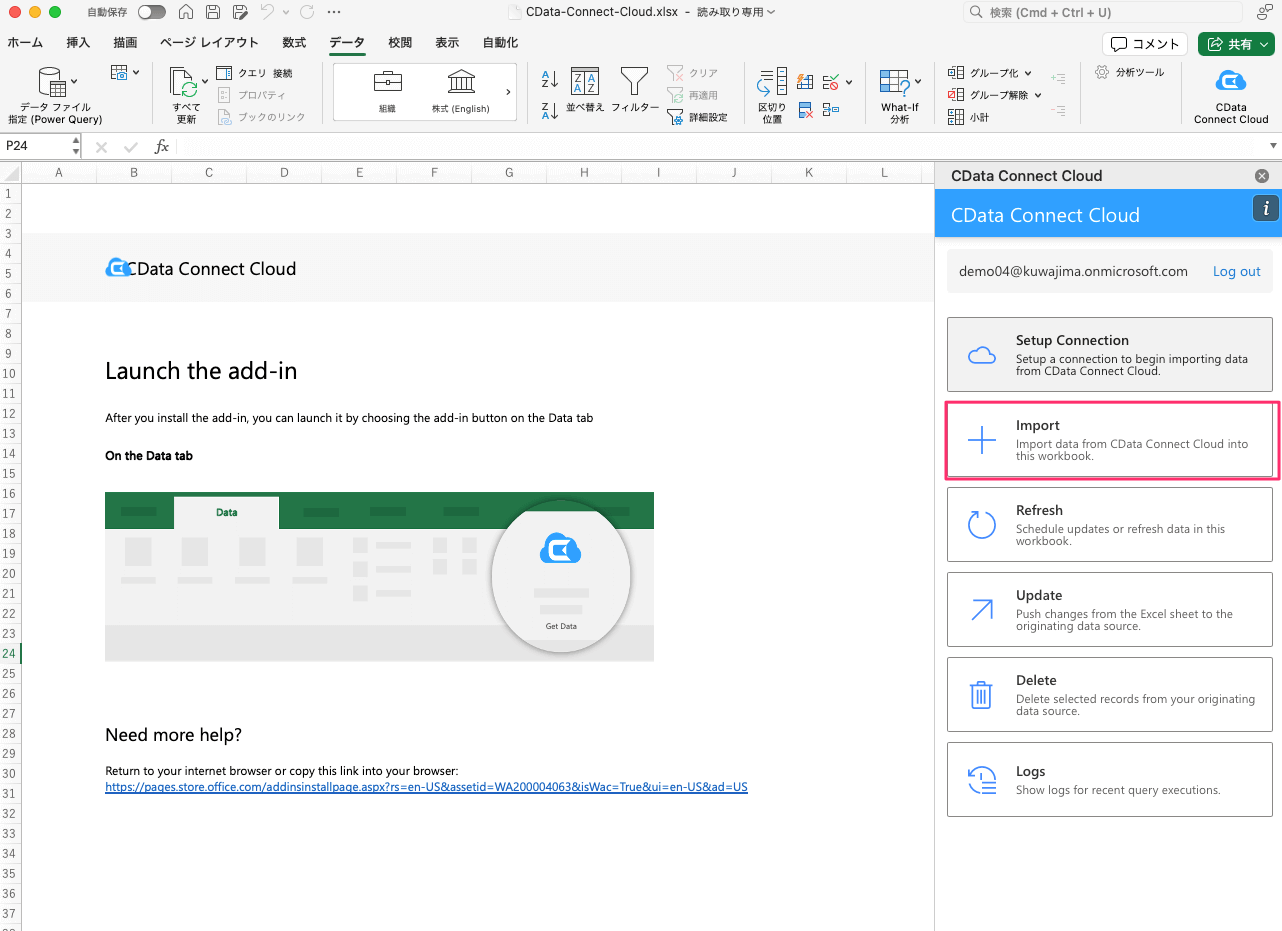Open the Group dropdown arrow
The image size is (1282, 931).
point(1028,73)
